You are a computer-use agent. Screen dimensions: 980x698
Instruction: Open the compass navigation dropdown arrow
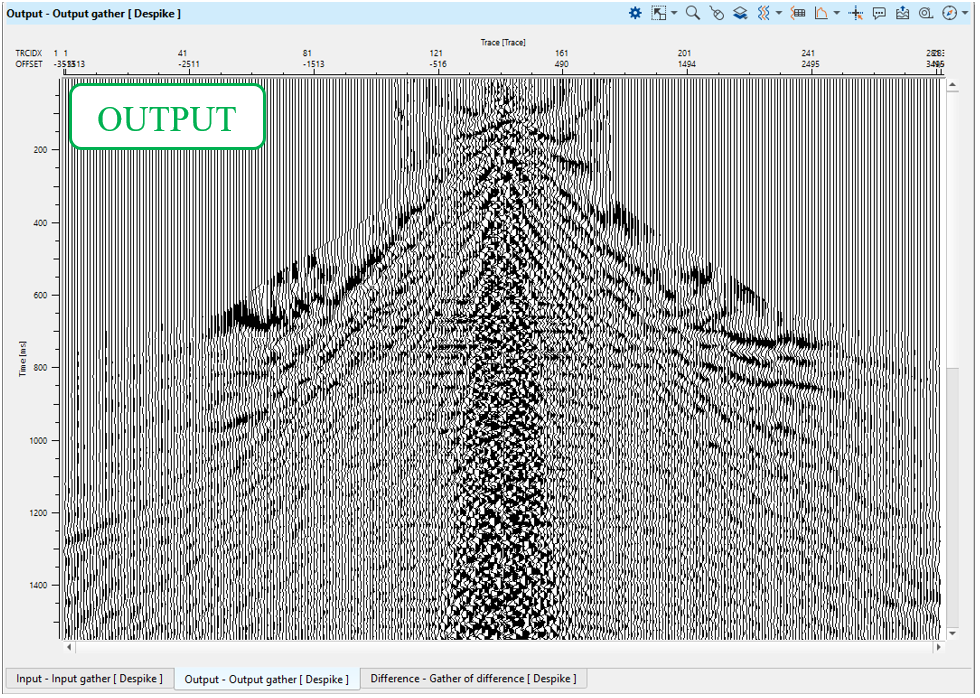(x=965, y=14)
